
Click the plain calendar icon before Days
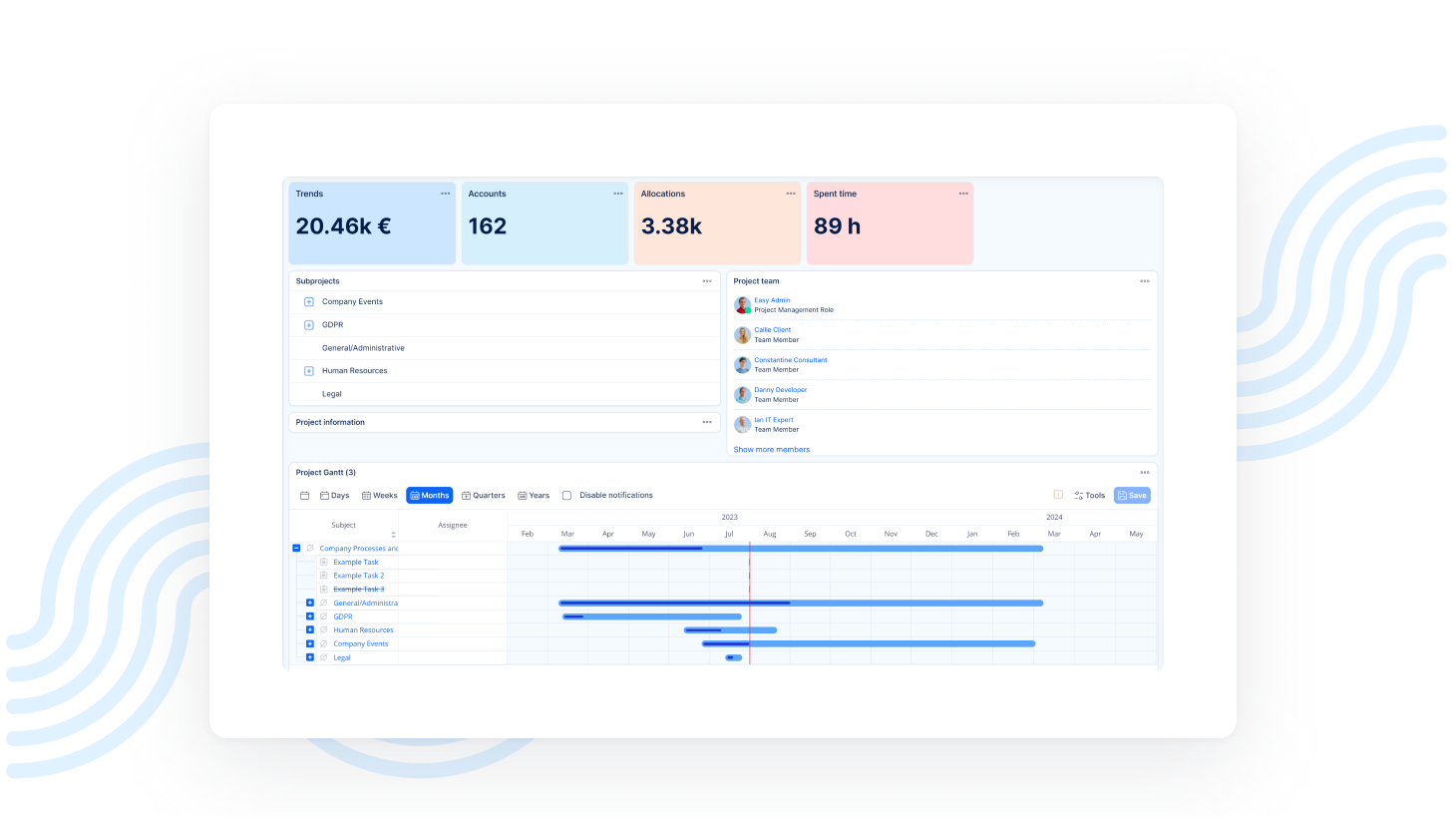[304, 496]
